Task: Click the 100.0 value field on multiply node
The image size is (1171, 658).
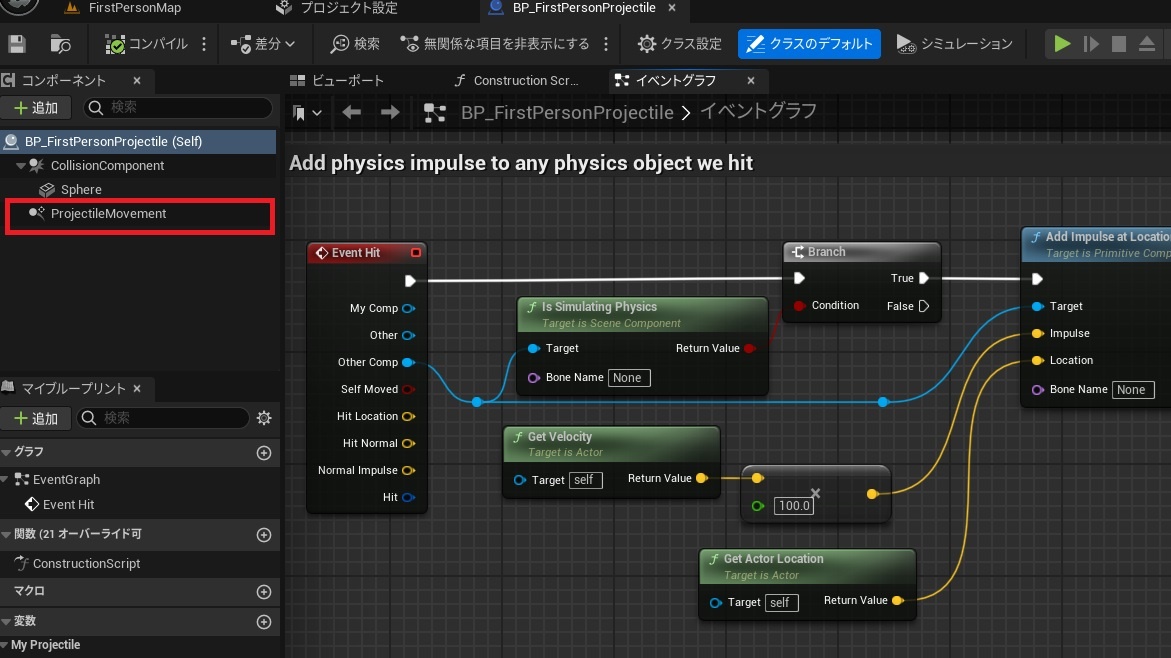Action: tap(794, 506)
